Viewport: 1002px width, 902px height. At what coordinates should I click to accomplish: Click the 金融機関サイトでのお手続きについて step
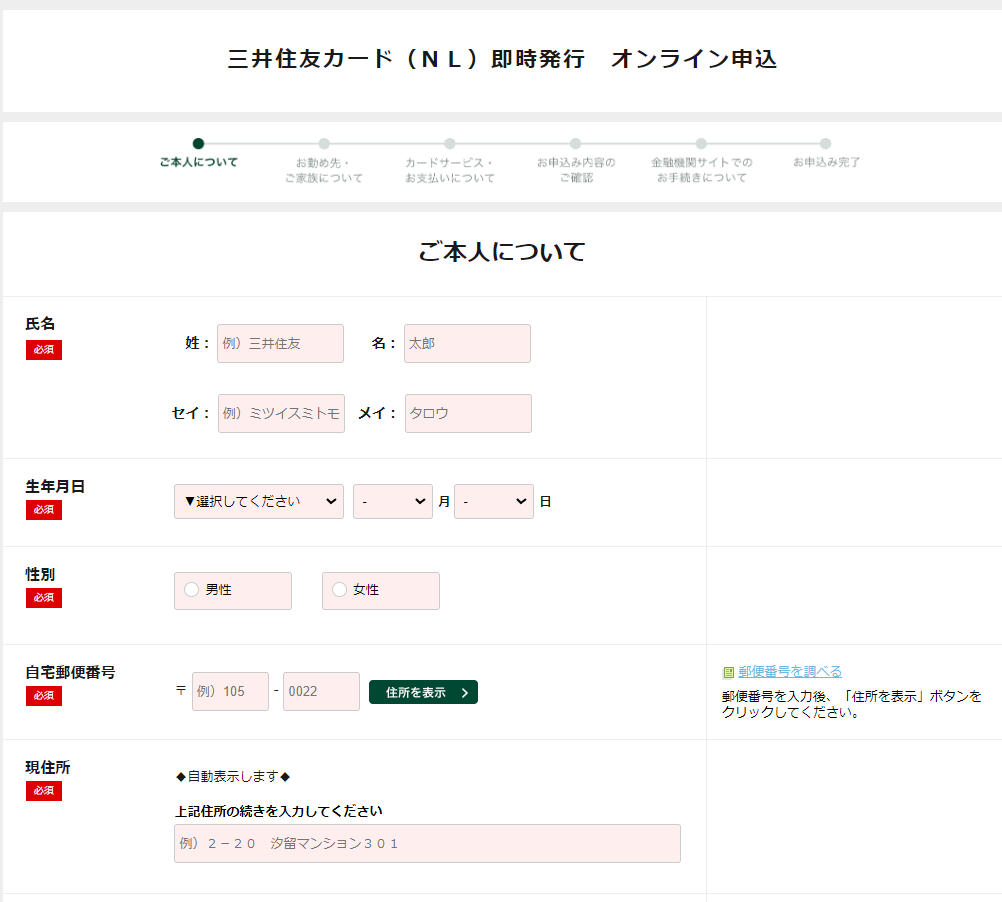pyautogui.click(x=702, y=161)
